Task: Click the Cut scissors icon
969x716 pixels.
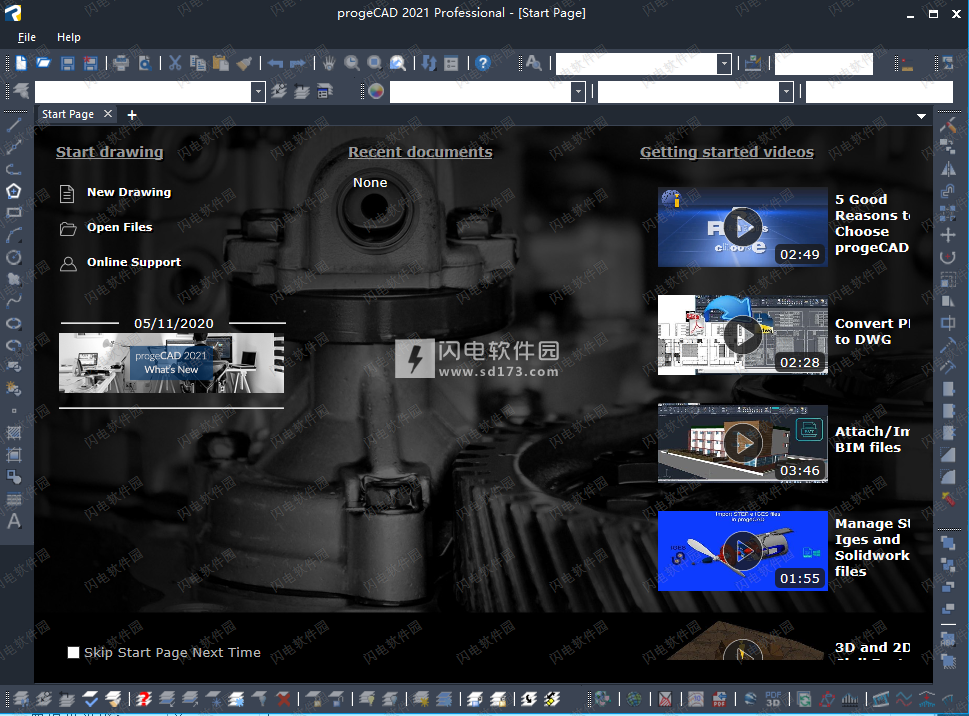Action: point(176,63)
